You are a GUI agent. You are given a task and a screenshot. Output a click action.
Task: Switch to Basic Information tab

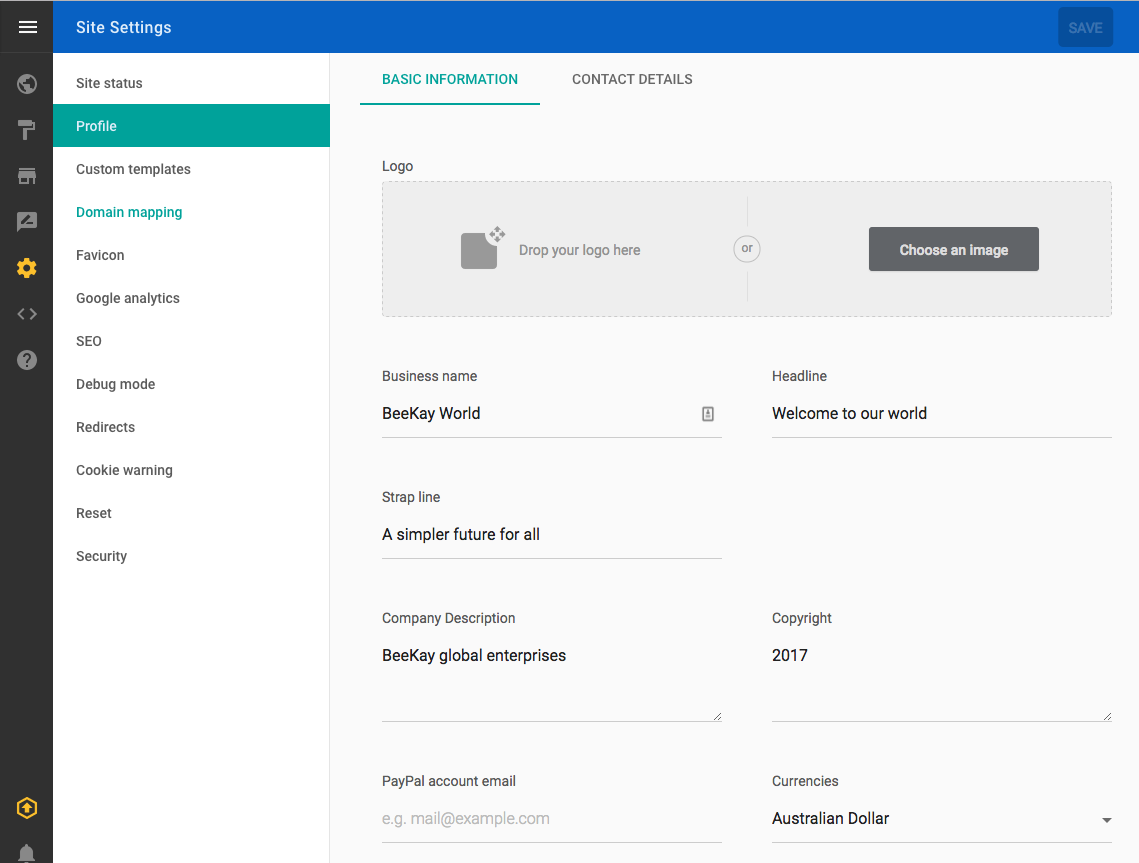click(450, 79)
